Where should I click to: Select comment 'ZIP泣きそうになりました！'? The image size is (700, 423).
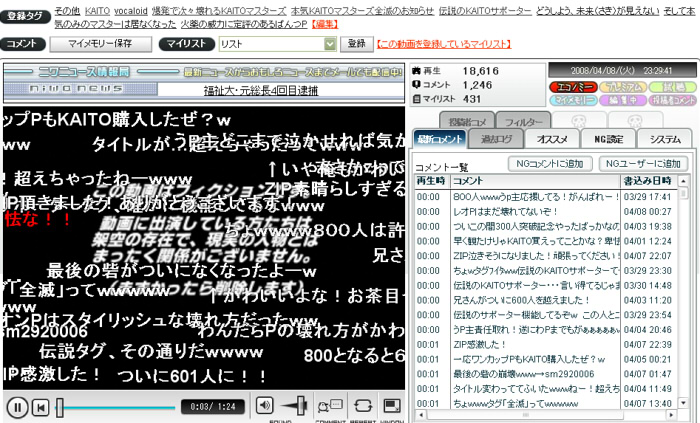click(546, 256)
